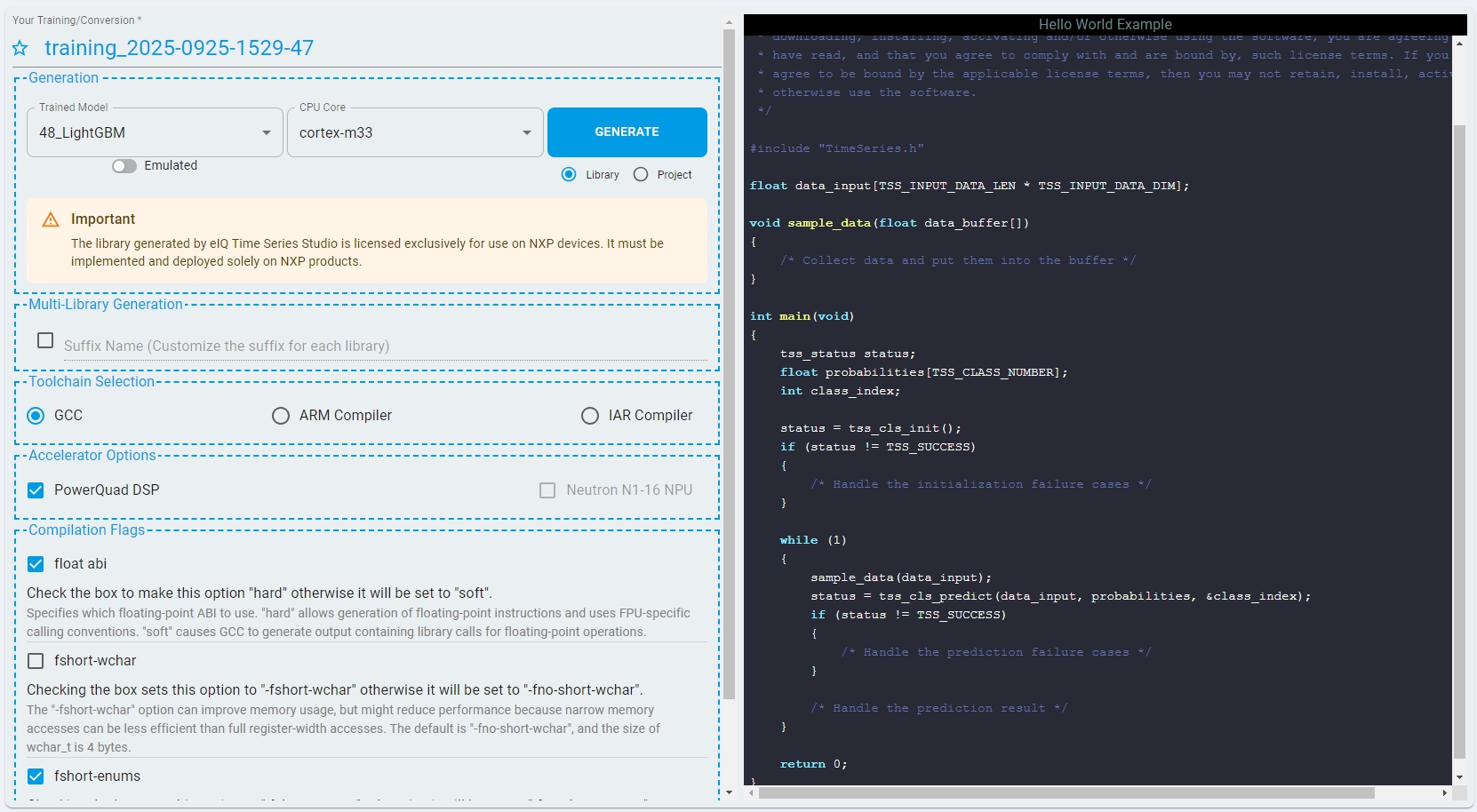The image size is (1477, 812).
Task: Uncheck the PowerQuad DSP checkbox
Action: coord(36,490)
